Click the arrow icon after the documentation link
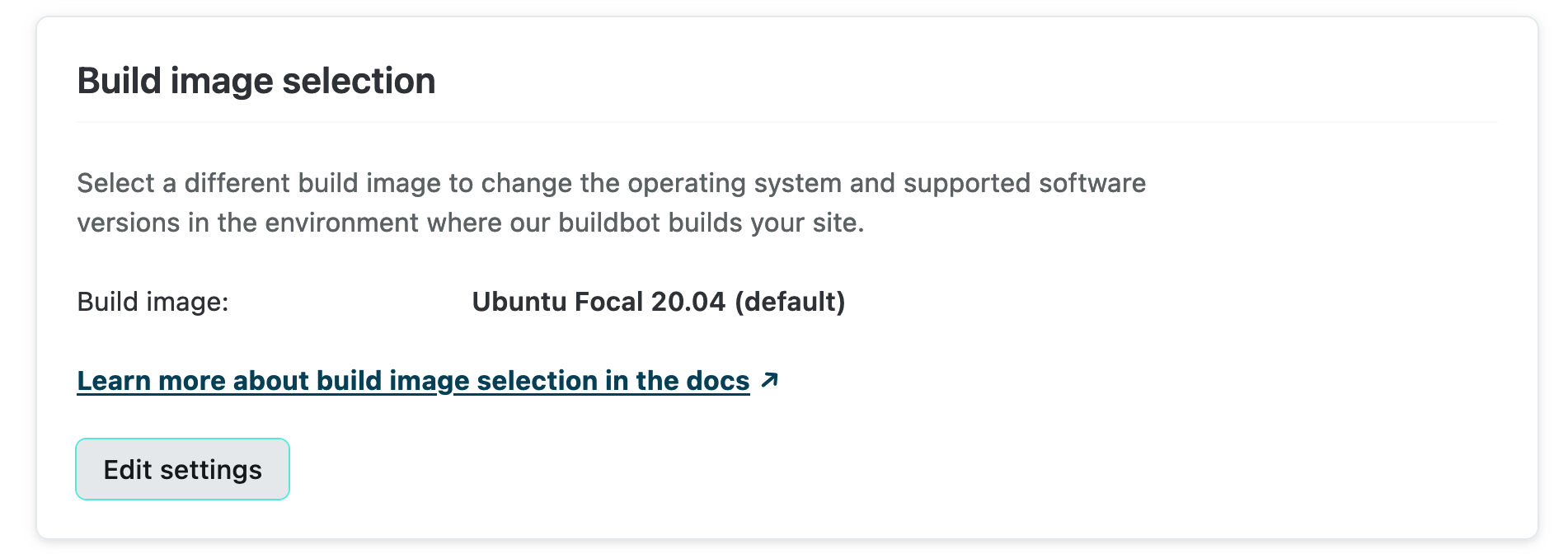The height and width of the screenshot is (554, 1568). click(x=770, y=381)
